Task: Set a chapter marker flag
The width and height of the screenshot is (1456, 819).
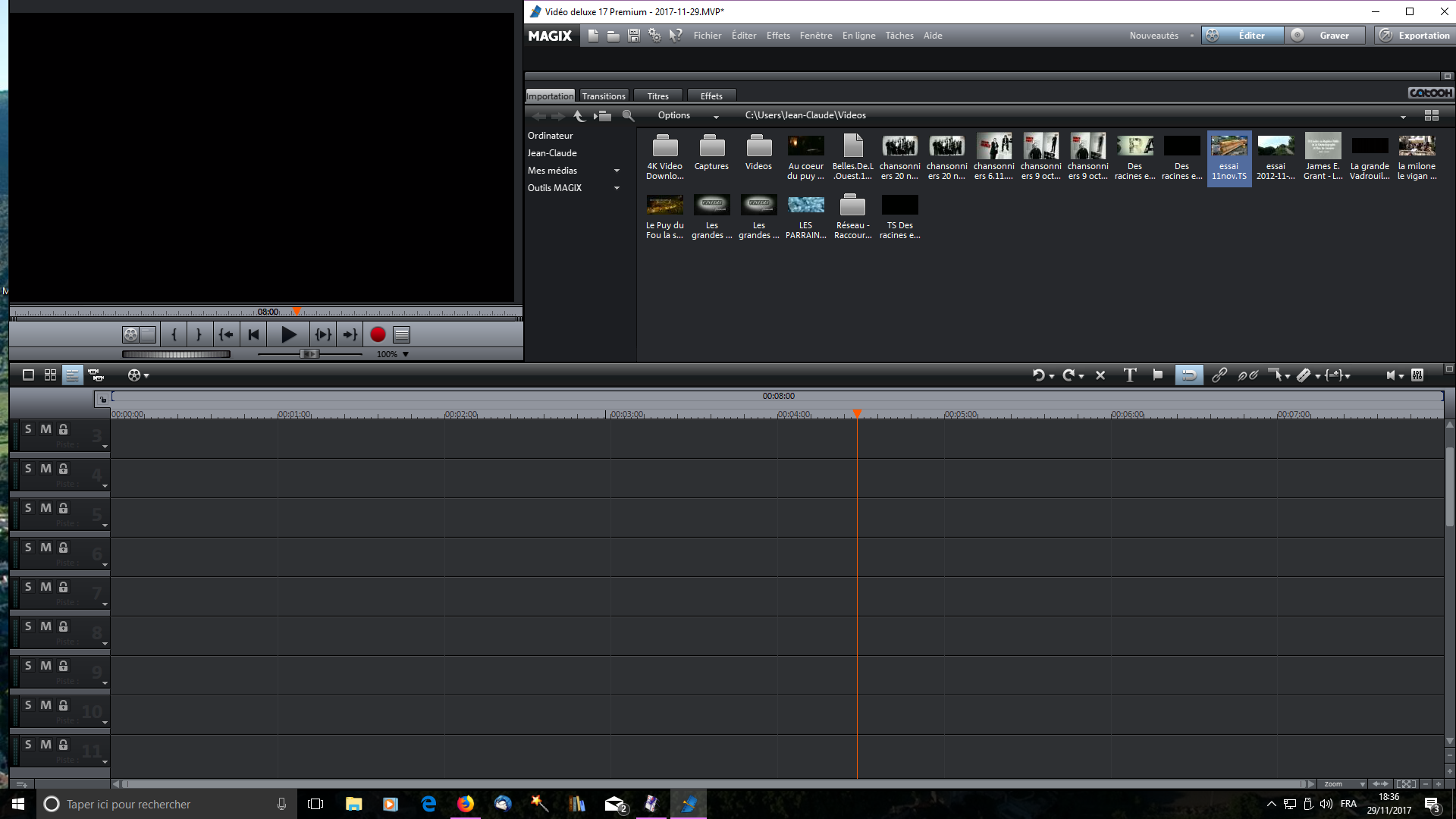Action: click(x=1157, y=375)
